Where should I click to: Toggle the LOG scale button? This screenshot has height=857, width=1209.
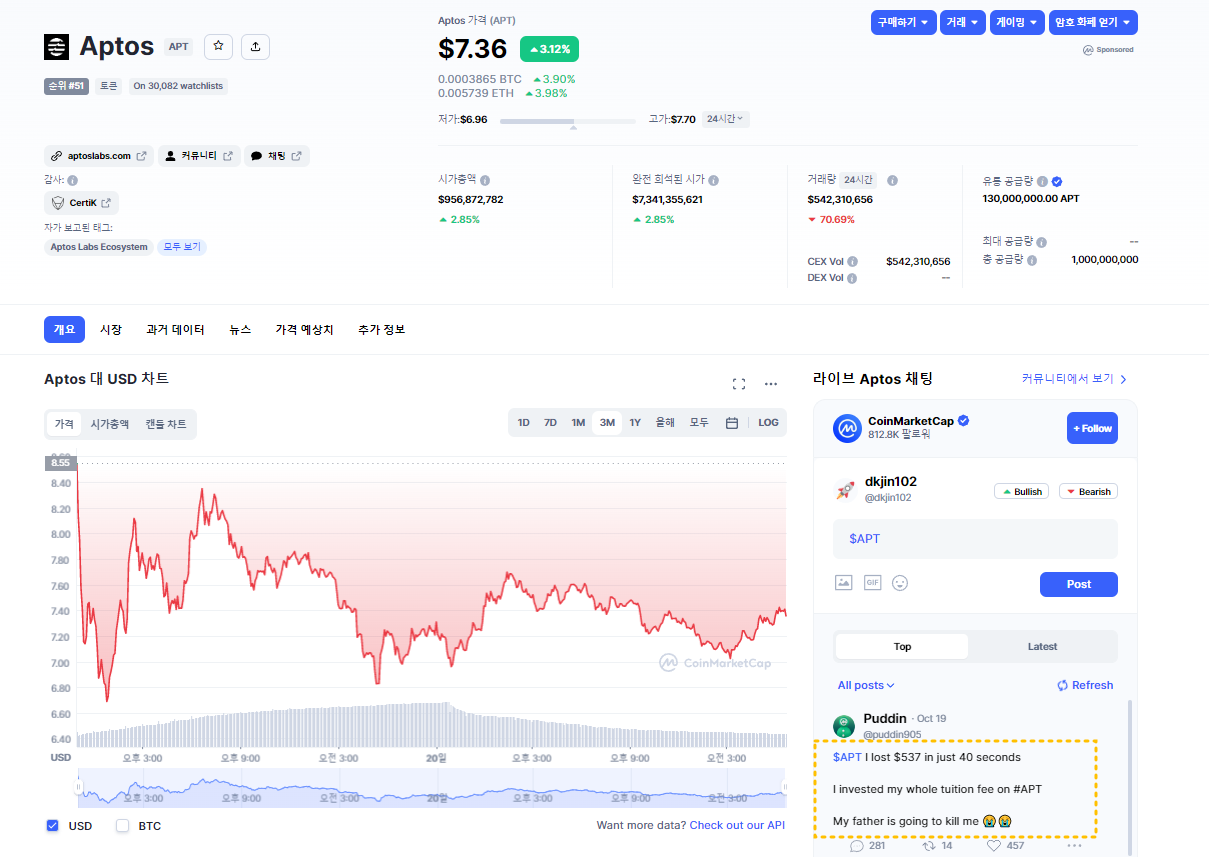tap(768, 423)
